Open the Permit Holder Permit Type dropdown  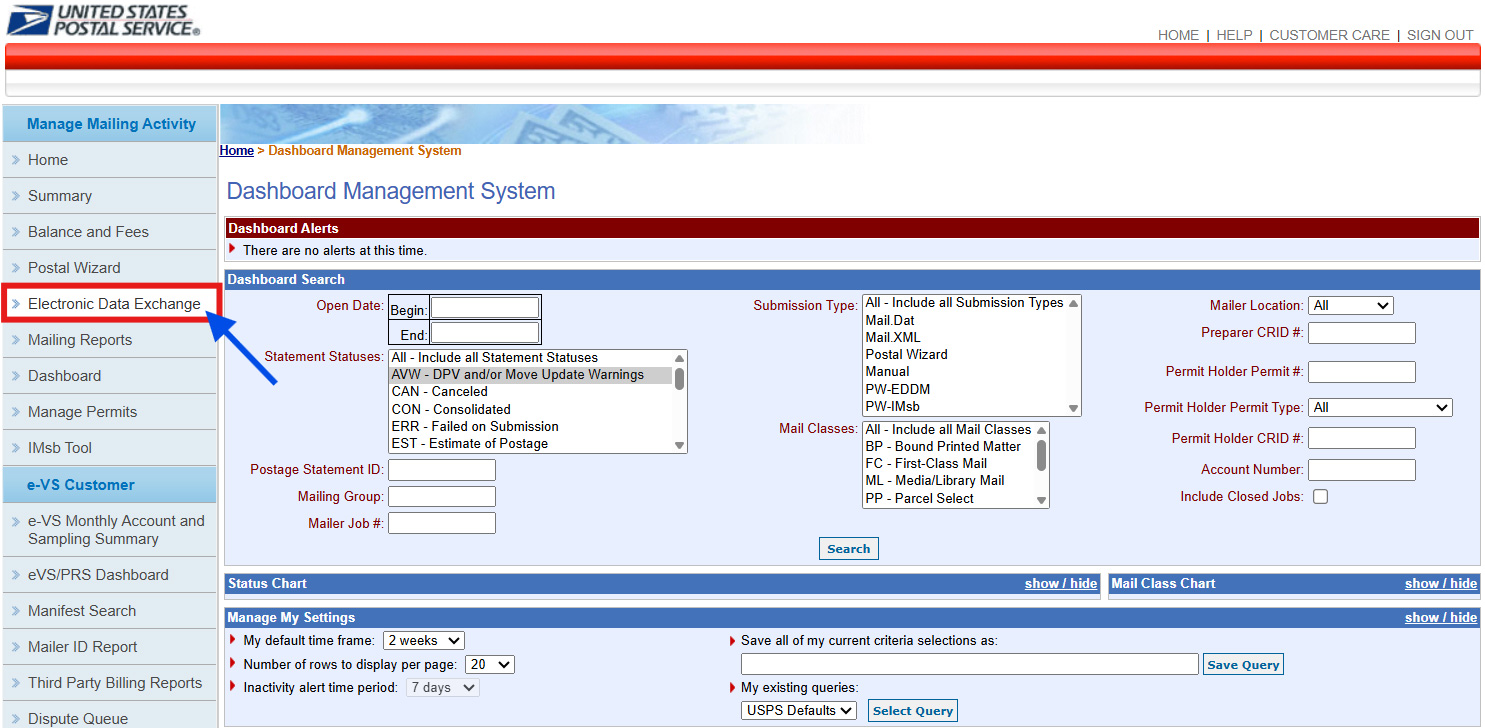click(1380, 408)
